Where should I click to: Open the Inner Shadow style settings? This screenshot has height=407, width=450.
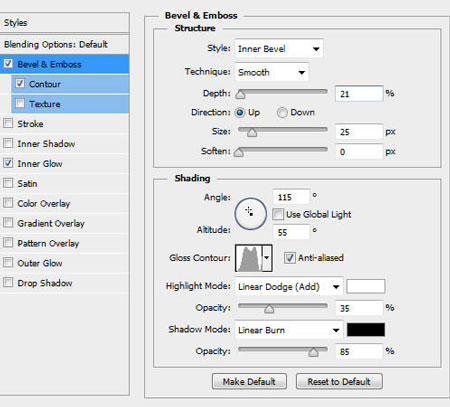65,144
